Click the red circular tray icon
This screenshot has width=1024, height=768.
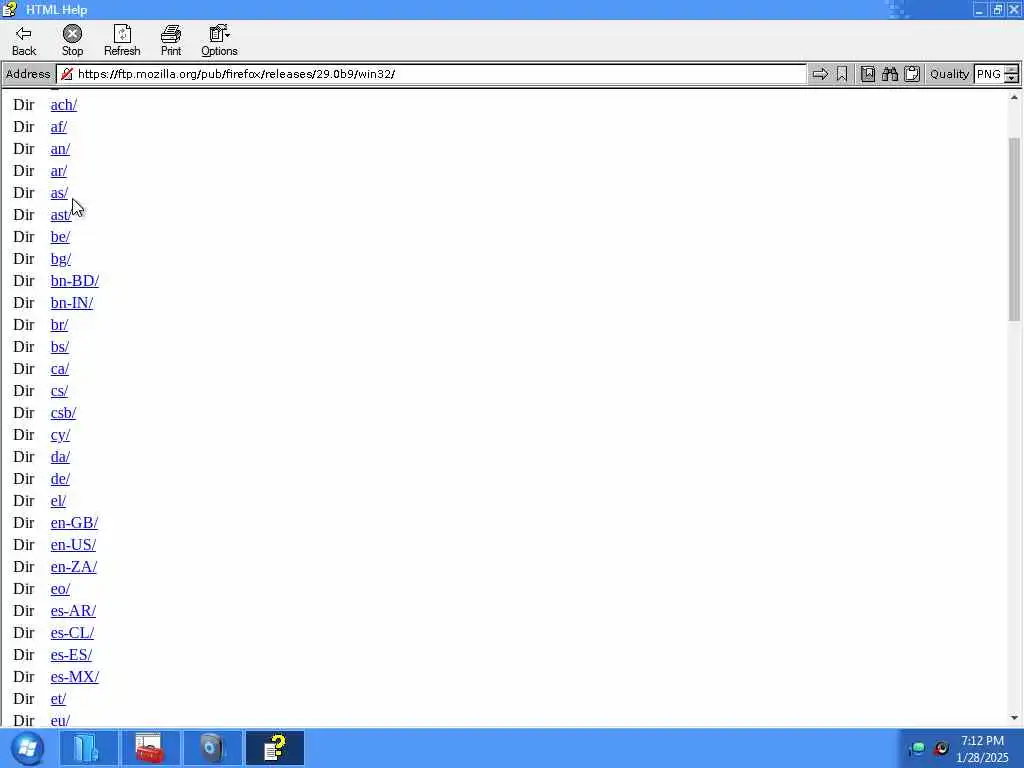pos(941,748)
